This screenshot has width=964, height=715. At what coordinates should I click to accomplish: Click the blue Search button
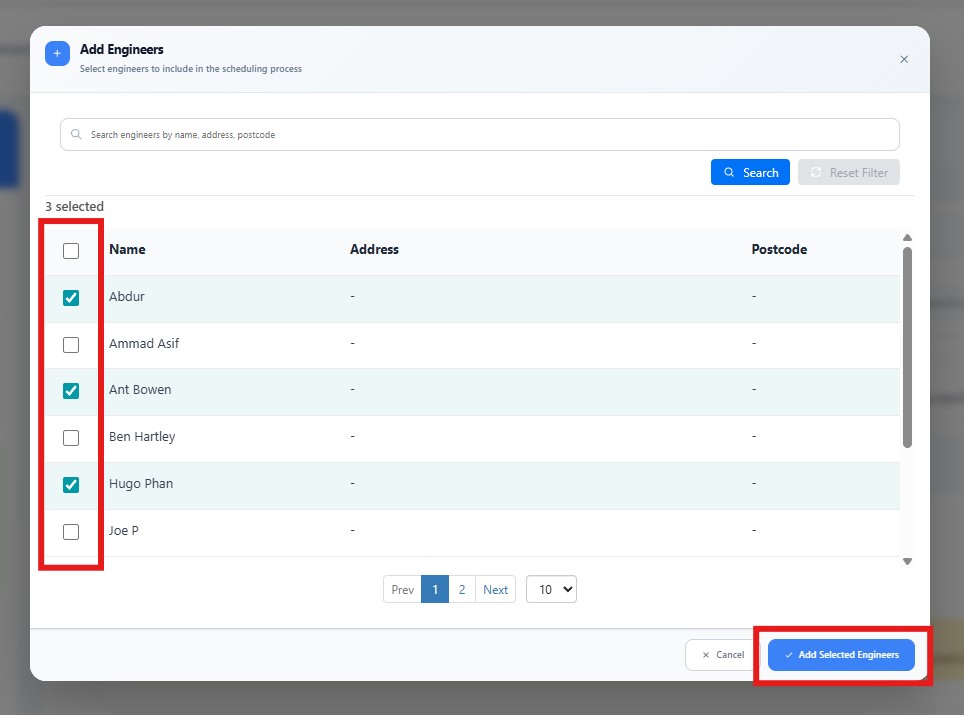click(750, 172)
